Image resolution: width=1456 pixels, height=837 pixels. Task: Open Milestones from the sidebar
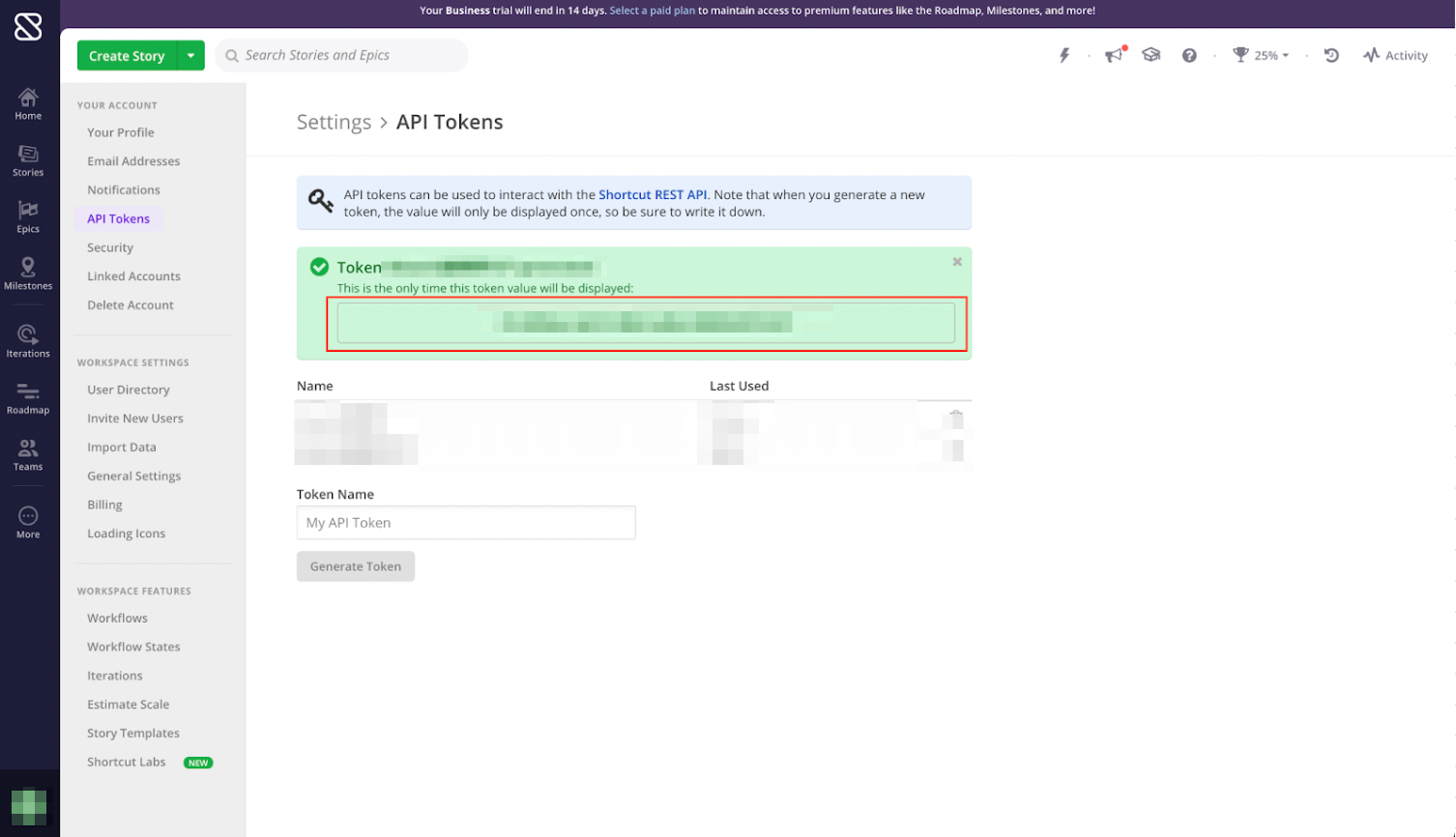[x=28, y=273]
